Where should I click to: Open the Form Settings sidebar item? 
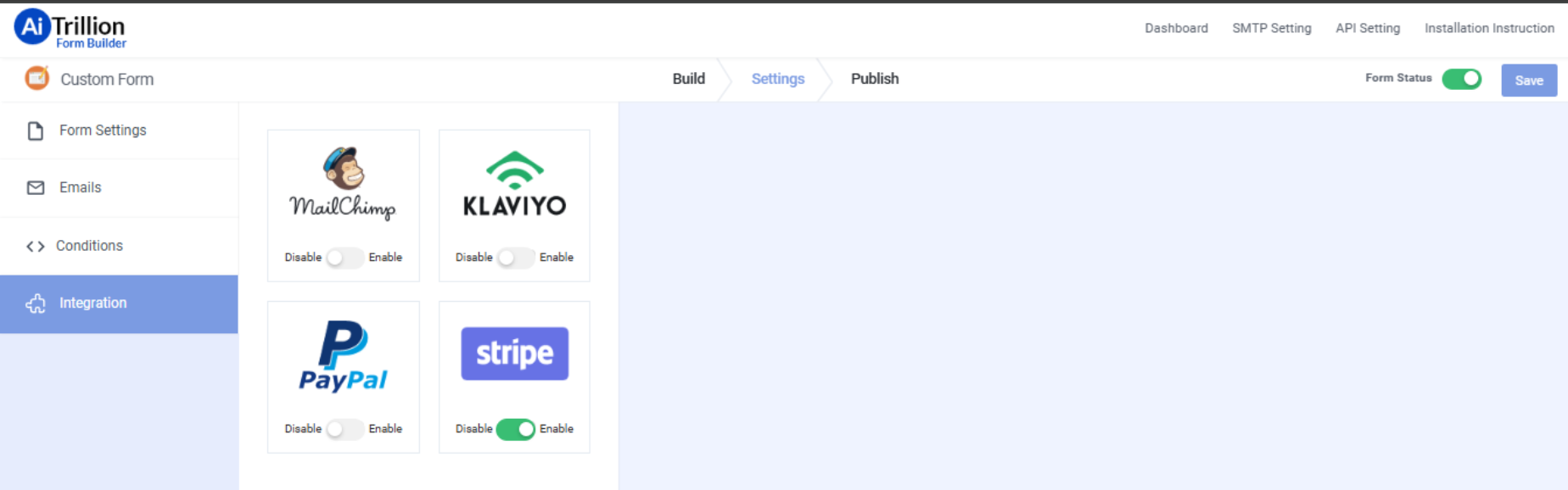(x=119, y=131)
